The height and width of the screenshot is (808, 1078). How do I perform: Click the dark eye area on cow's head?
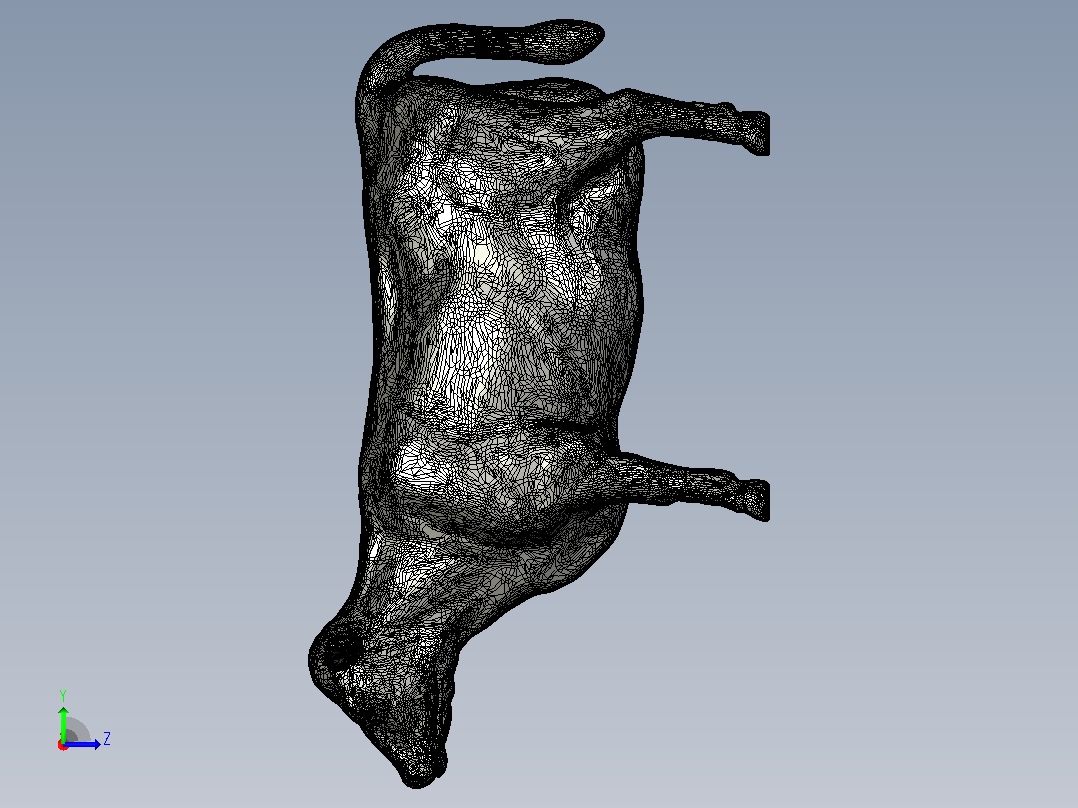tap(342, 648)
